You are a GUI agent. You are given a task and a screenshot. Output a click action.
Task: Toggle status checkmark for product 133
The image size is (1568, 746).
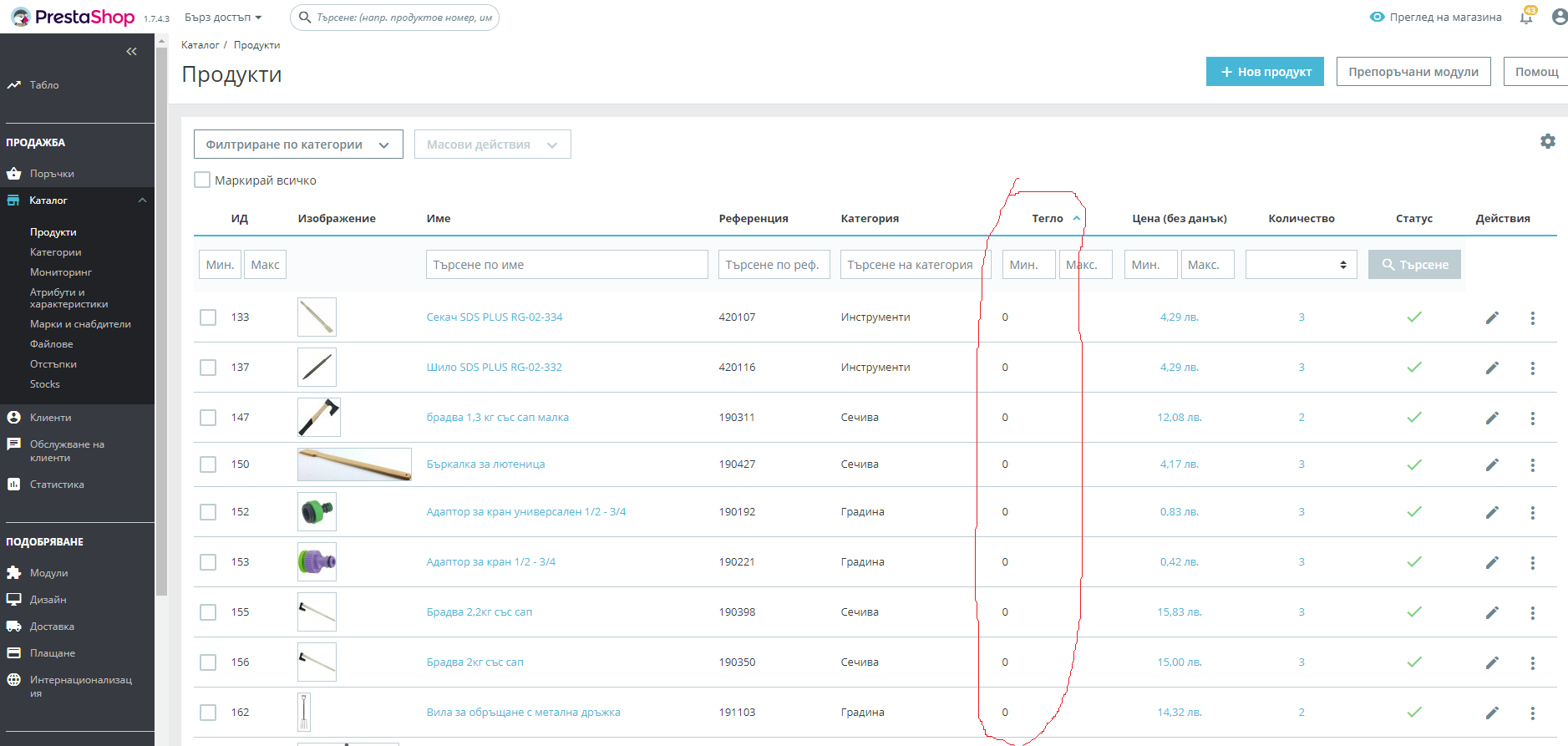click(1414, 317)
